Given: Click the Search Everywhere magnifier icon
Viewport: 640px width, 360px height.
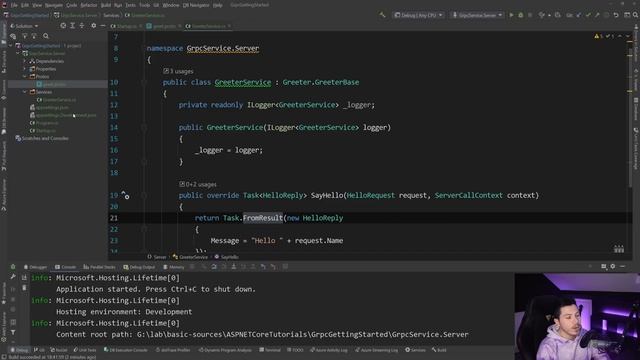Looking at the screenshot, I should pyautogui.click(x=636, y=15).
